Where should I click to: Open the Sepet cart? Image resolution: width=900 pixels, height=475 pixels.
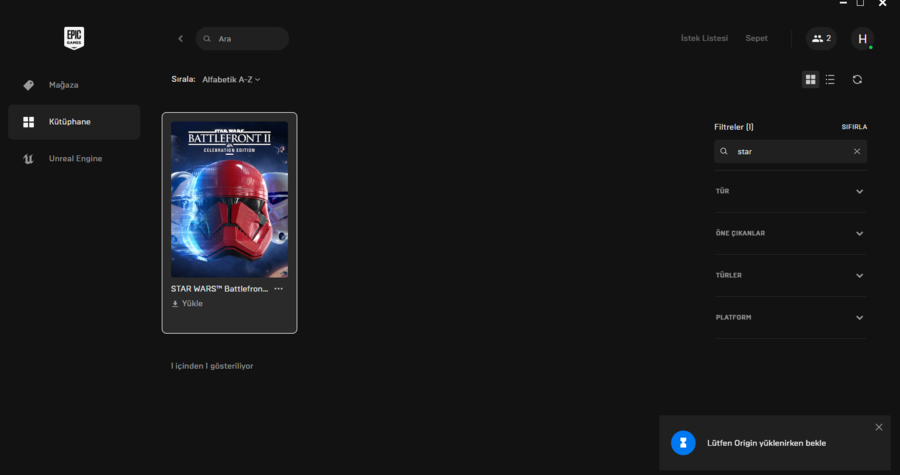pyautogui.click(x=757, y=38)
